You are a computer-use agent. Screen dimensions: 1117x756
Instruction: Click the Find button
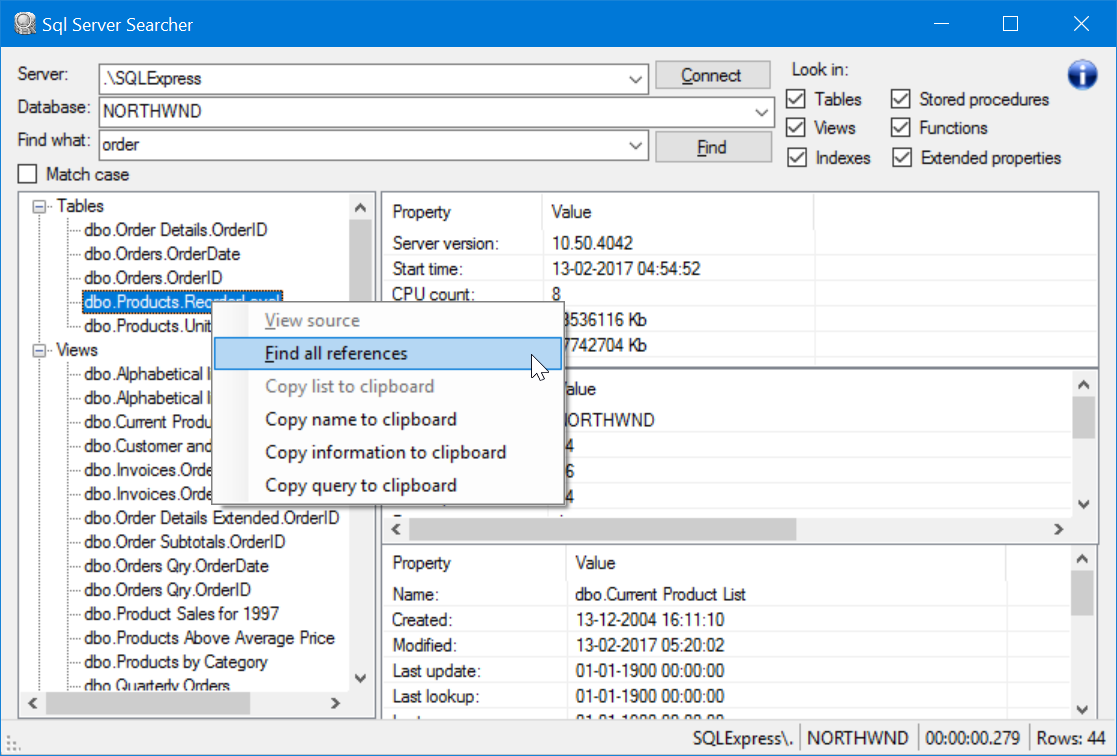(712, 147)
